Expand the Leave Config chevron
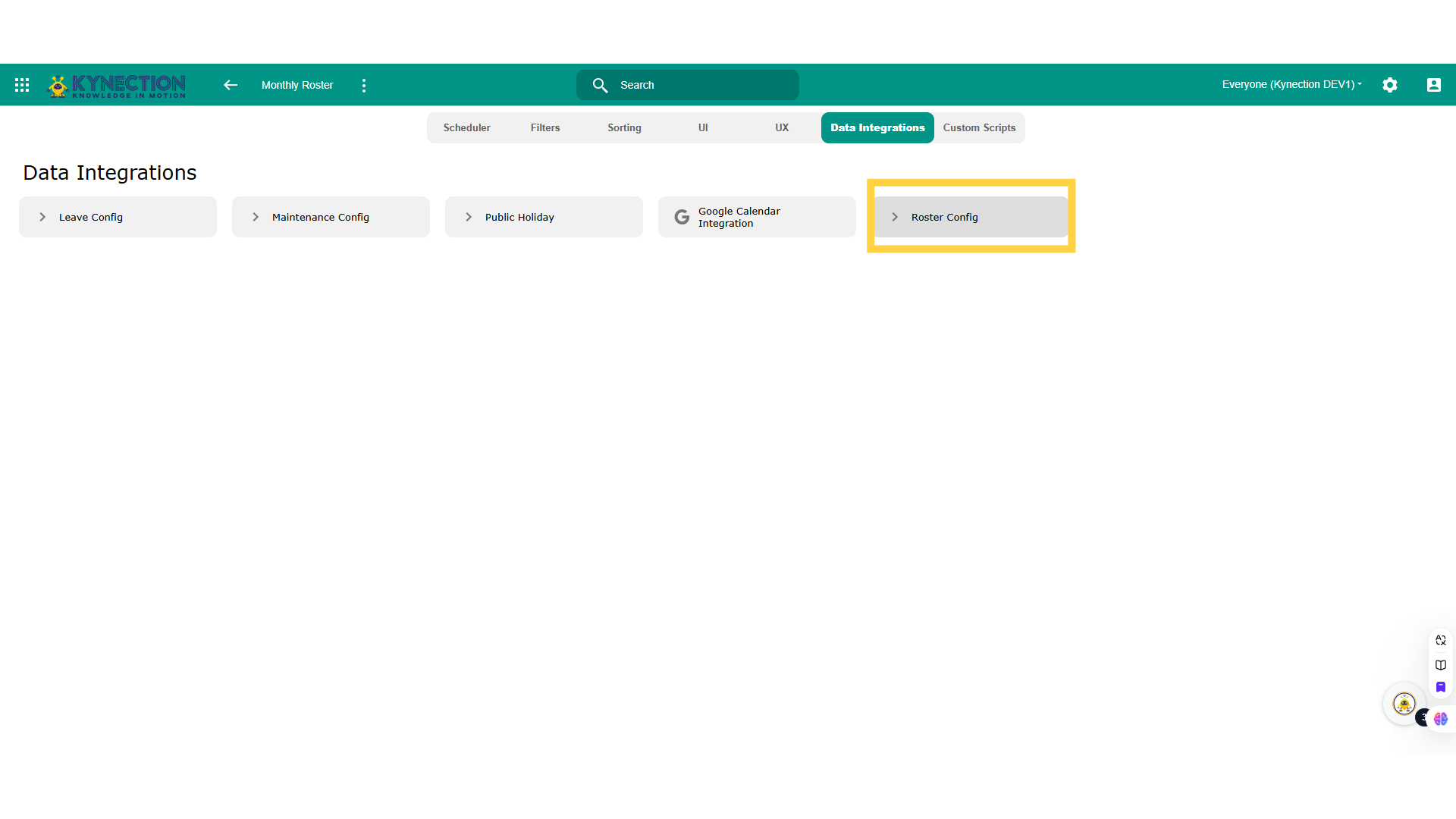This screenshot has height=819, width=1456. (42, 217)
